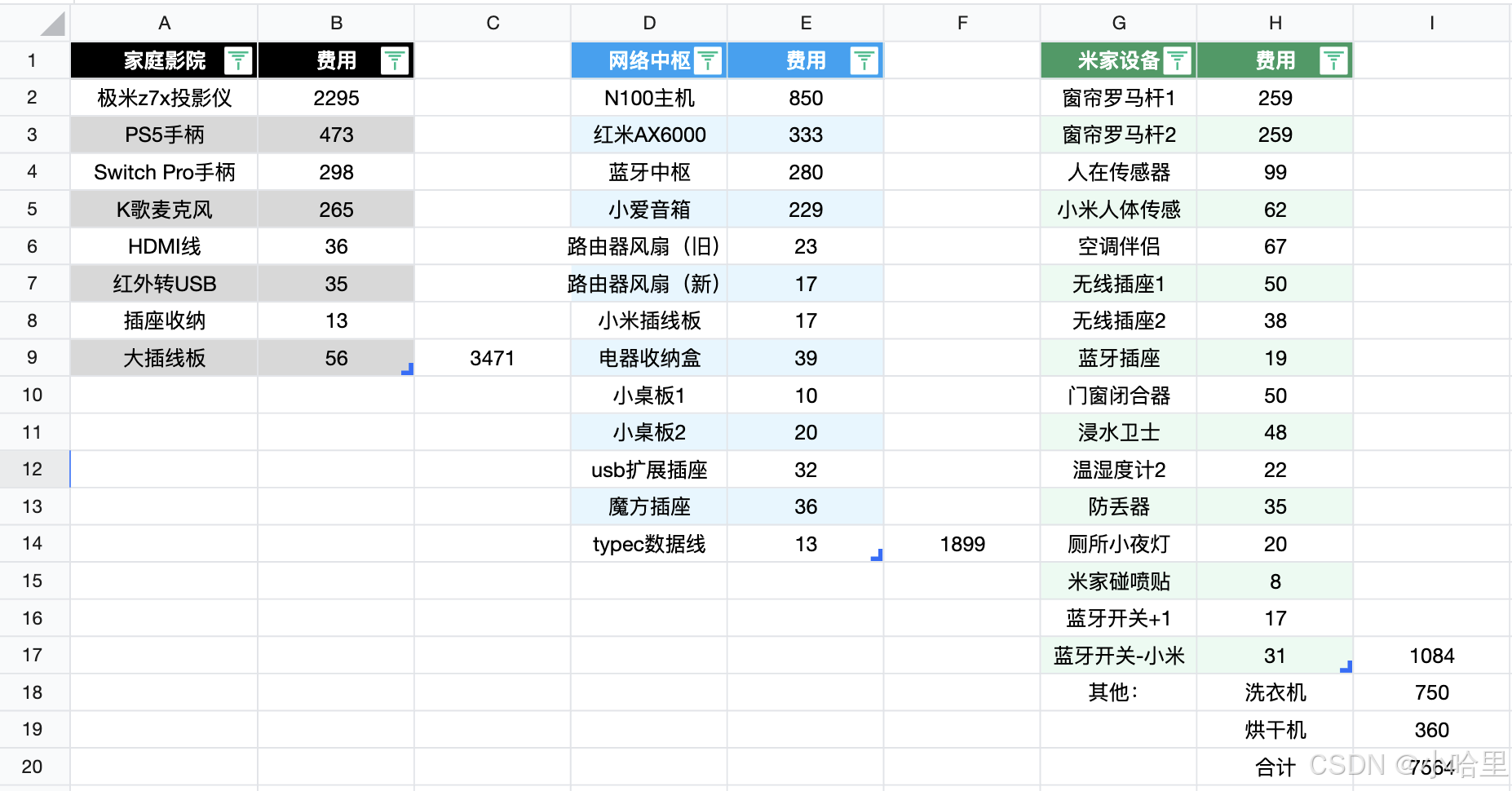
Task: Click the 路由器风扇（旧） cell
Action: pos(649,246)
